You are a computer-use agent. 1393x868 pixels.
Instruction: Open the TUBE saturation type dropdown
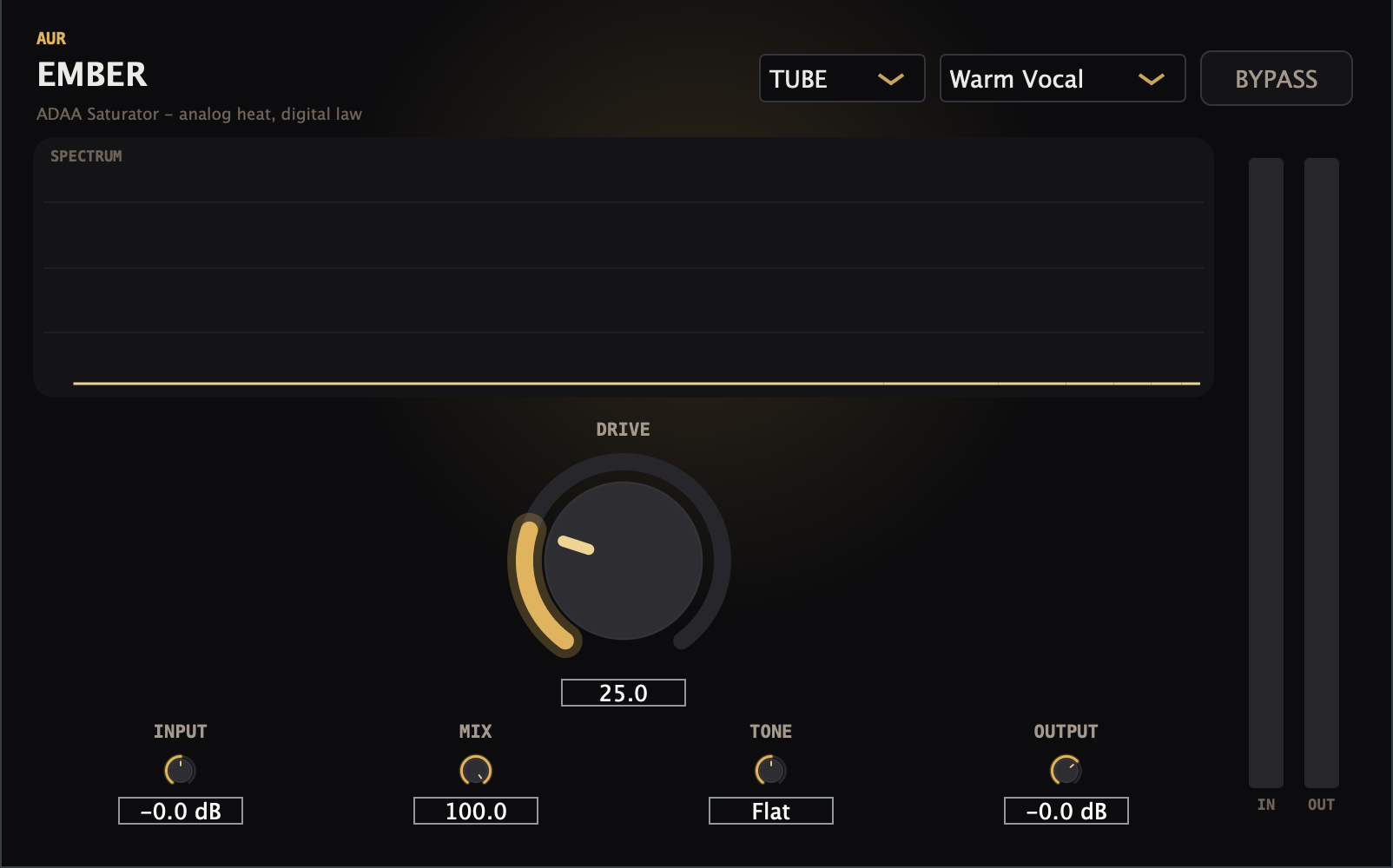(x=842, y=78)
